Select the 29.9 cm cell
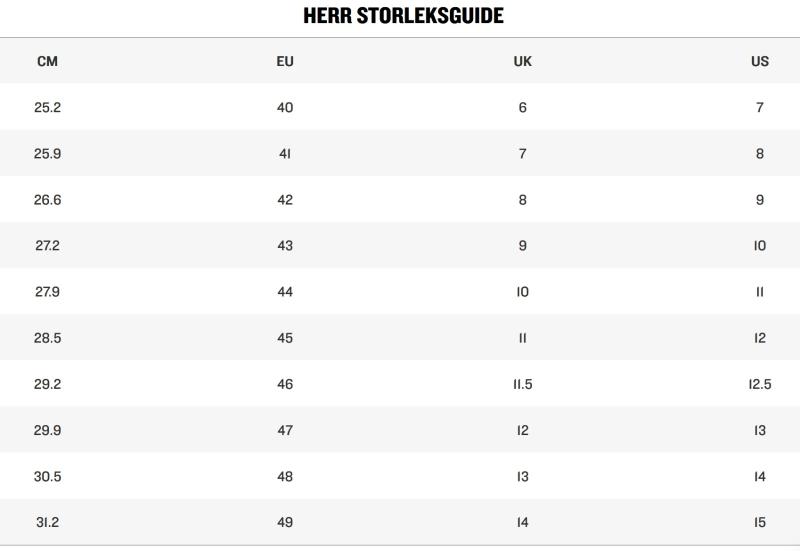Image resolution: width=800 pixels, height=551 pixels. 47,430
